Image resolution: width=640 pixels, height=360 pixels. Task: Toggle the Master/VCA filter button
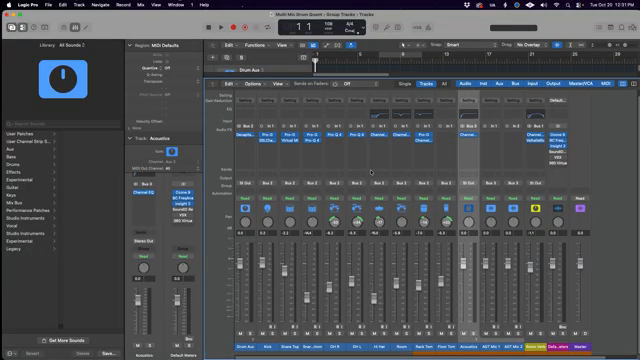581,84
